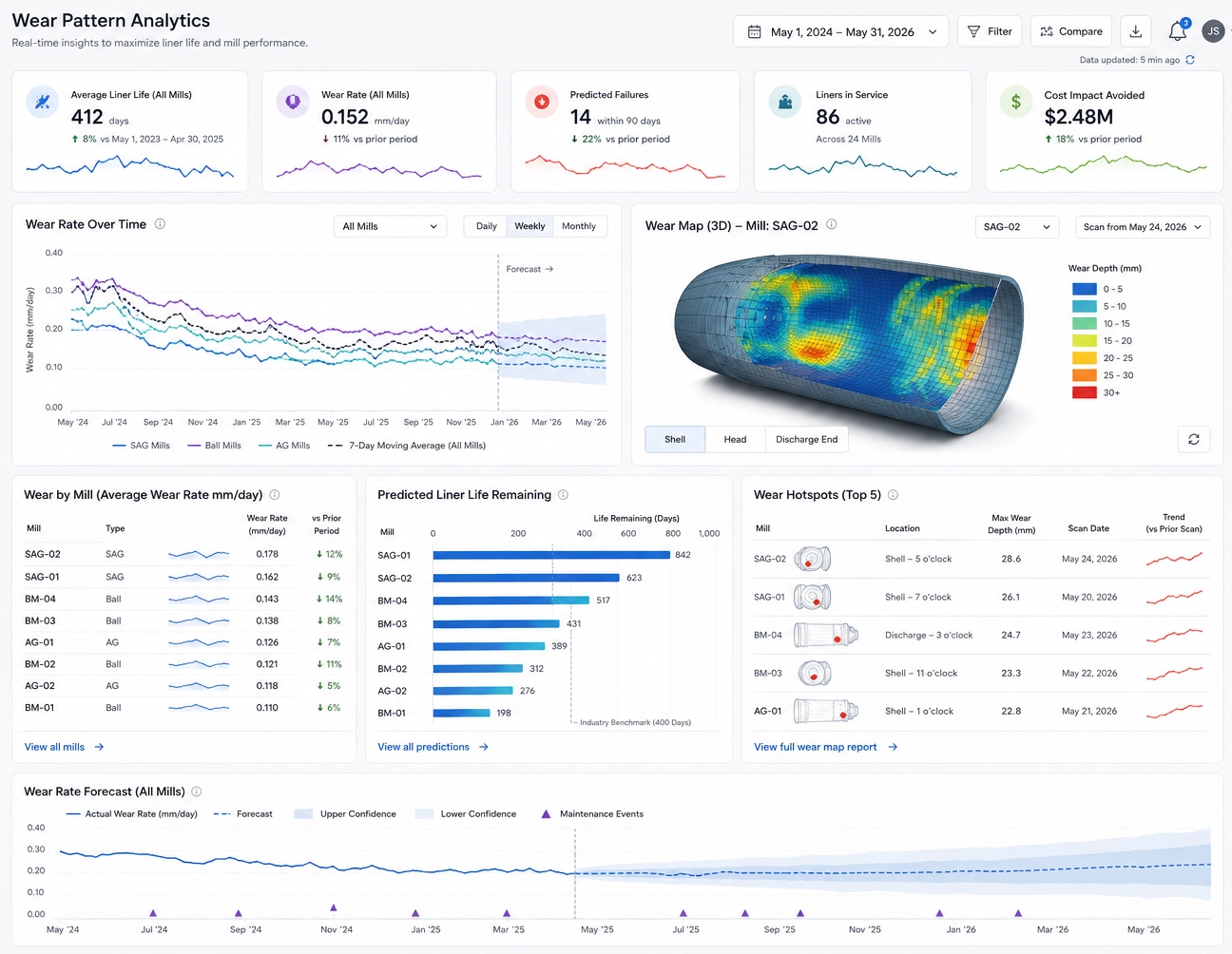Click the BM-03 row in Wear by Mill
The image size is (1232, 954).
coord(183,620)
